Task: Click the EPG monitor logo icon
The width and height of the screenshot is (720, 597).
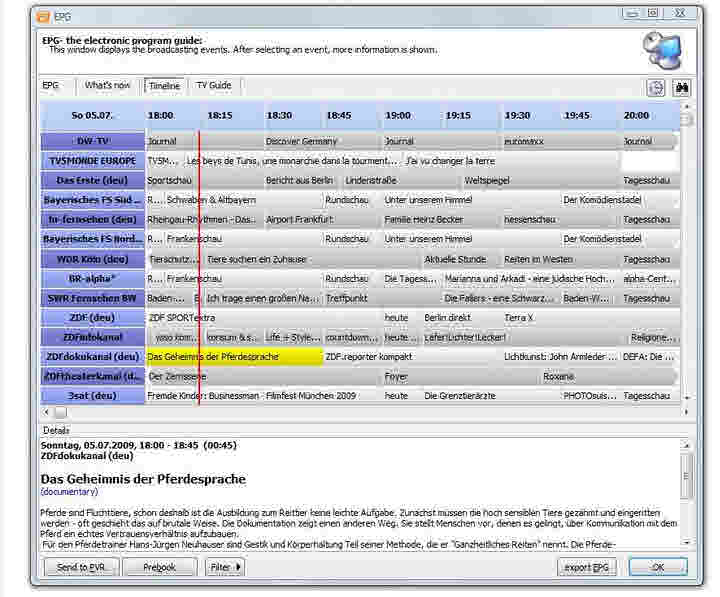Action: 661,48
